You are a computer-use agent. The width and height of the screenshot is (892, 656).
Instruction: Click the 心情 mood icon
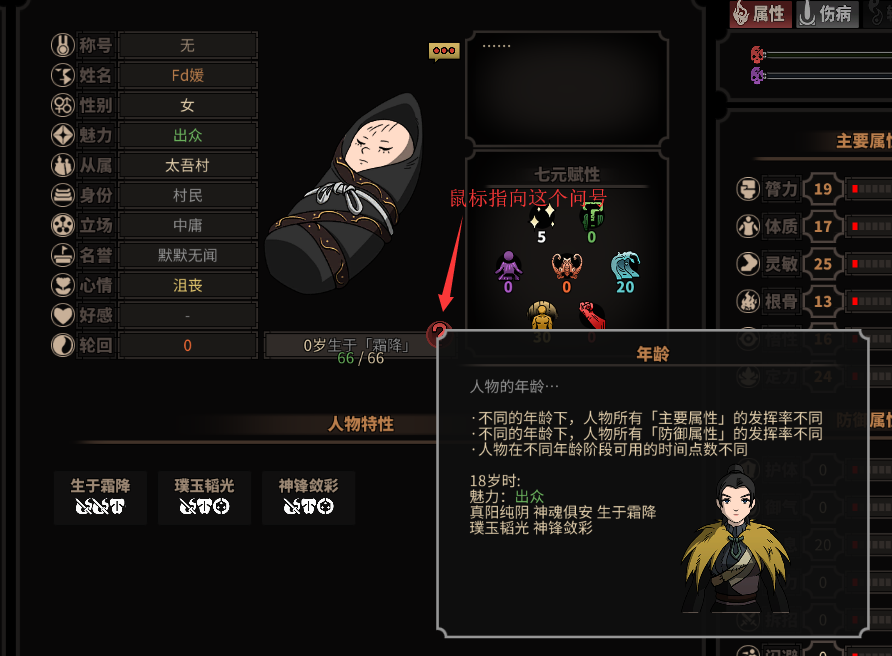(63, 285)
